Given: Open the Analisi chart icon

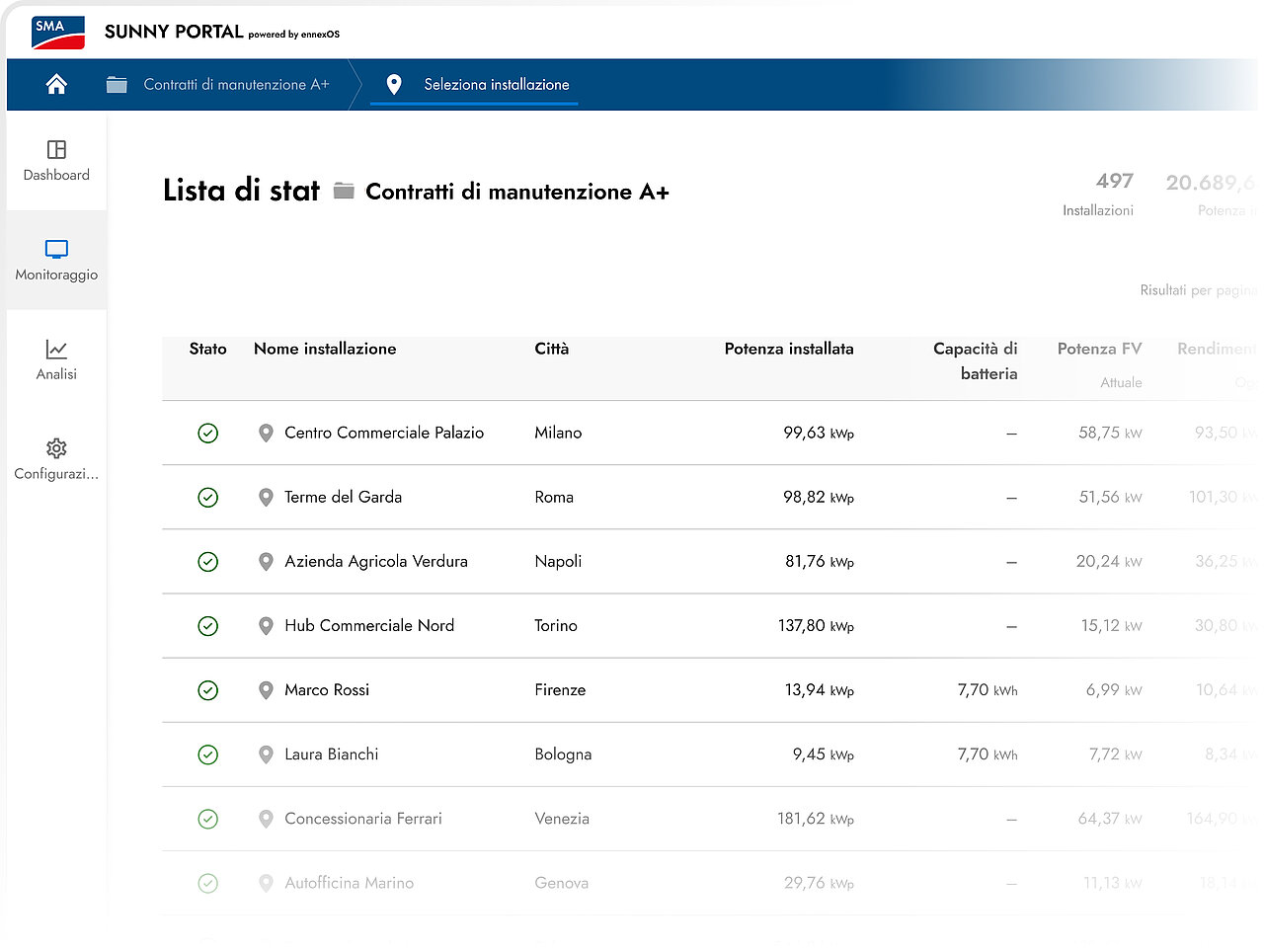Looking at the screenshot, I should 56,349.
